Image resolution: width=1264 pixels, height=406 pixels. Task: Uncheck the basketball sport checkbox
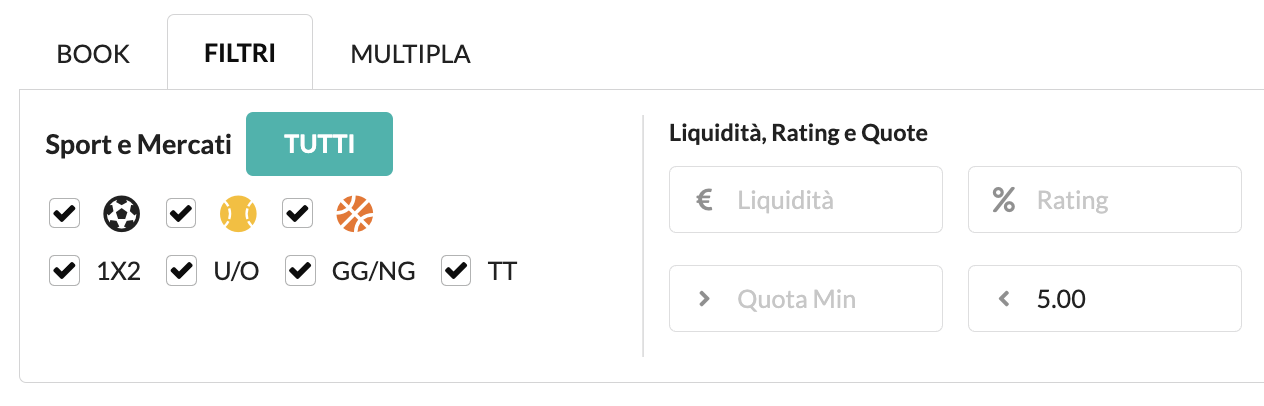tap(298, 213)
